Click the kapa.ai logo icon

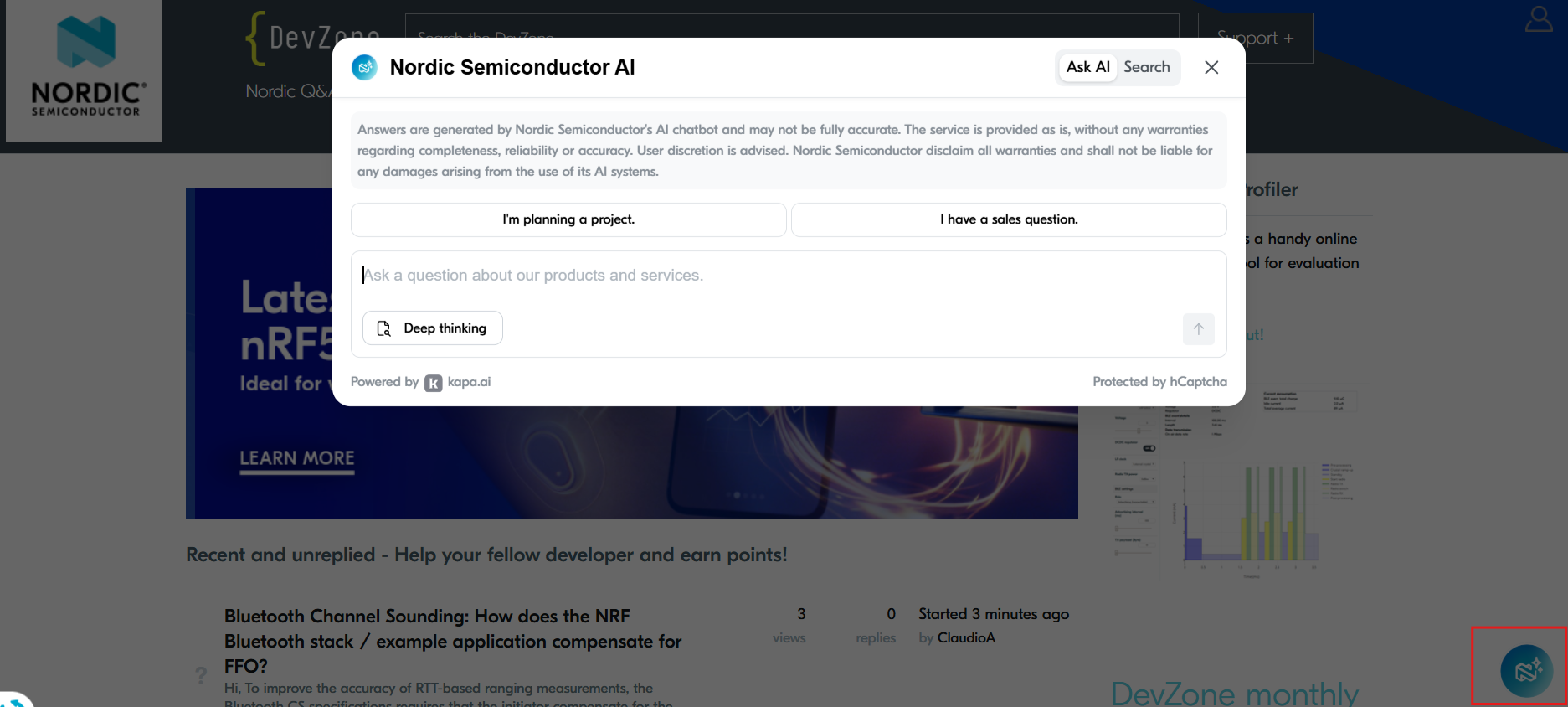pos(433,383)
